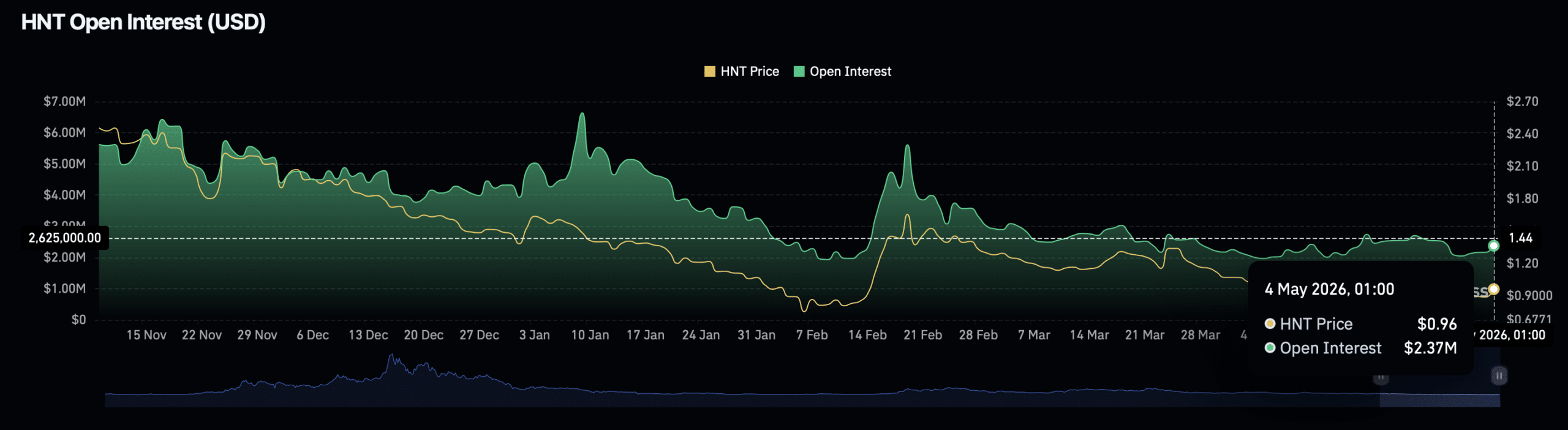This screenshot has width=1568, height=430.
Task: Click the 3 Jan date axis label
Action: point(534,335)
